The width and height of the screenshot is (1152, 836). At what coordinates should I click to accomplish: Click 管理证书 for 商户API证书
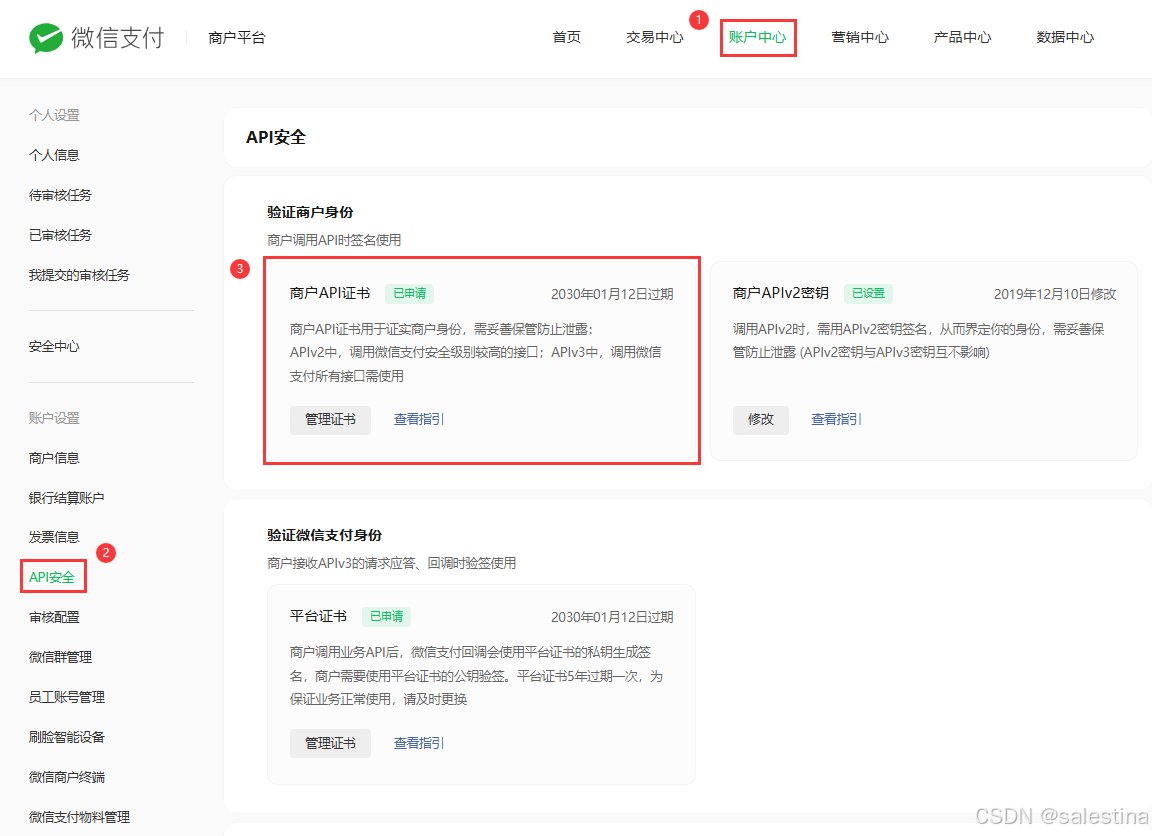pyautogui.click(x=330, y=419)
